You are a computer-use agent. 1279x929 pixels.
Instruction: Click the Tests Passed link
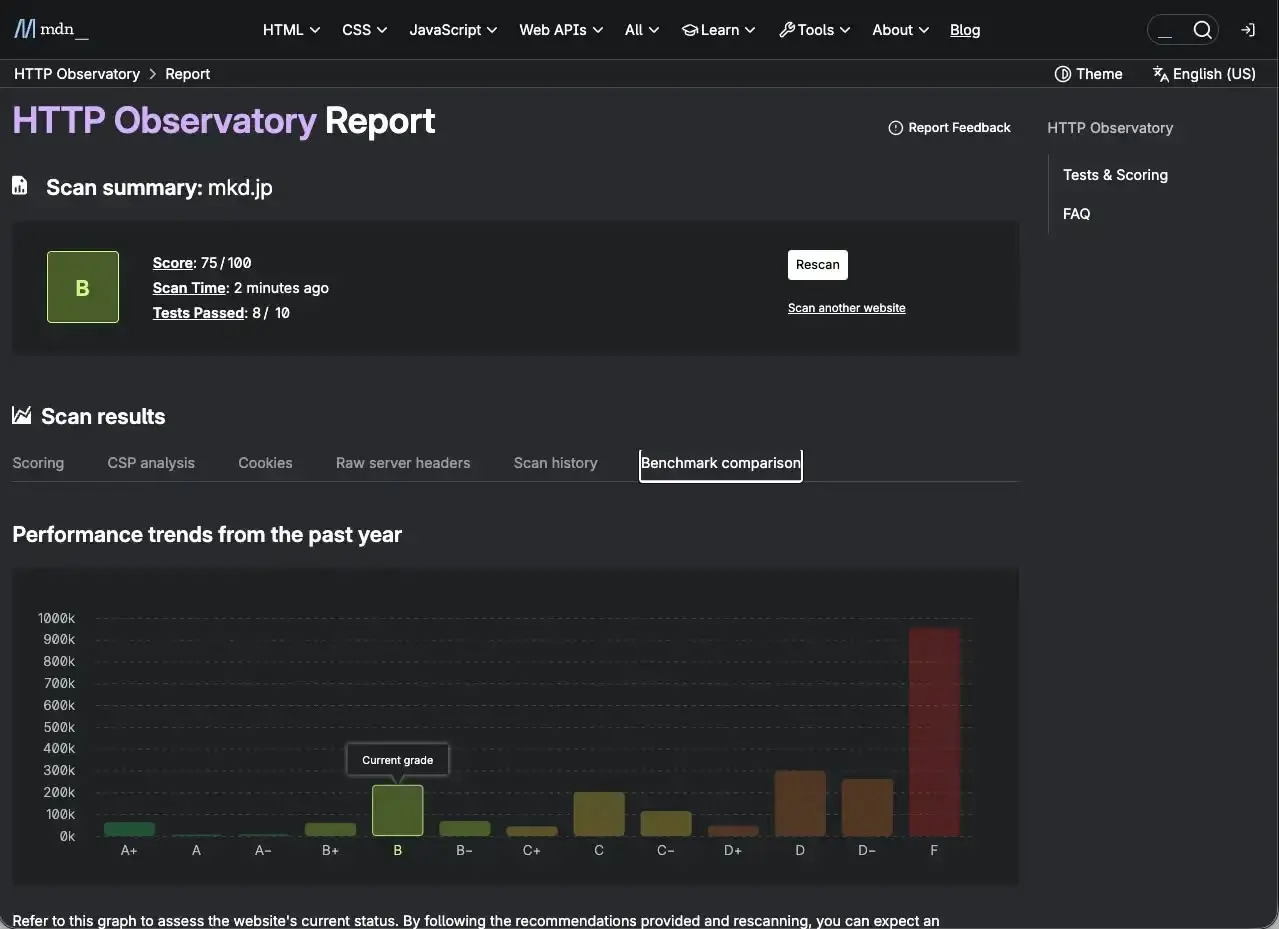[x=199, y=313]
